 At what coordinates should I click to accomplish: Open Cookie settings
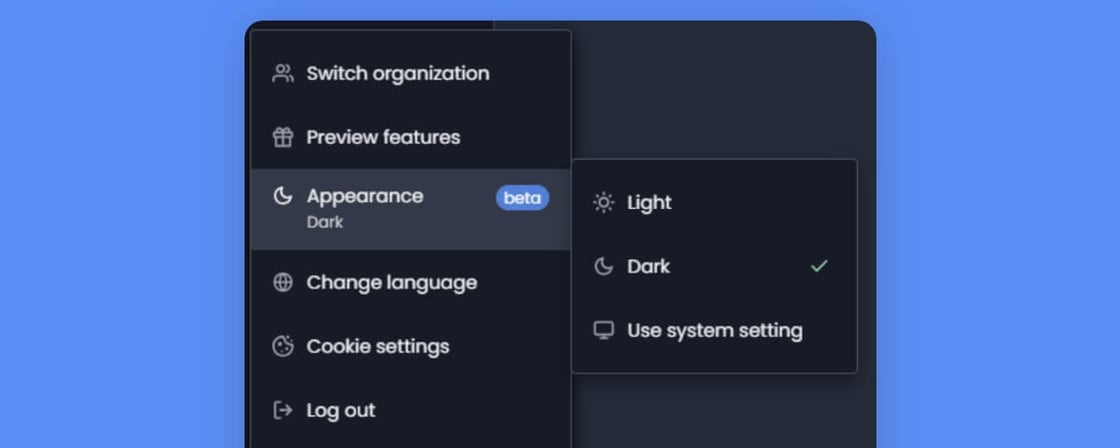coord(377,346)
